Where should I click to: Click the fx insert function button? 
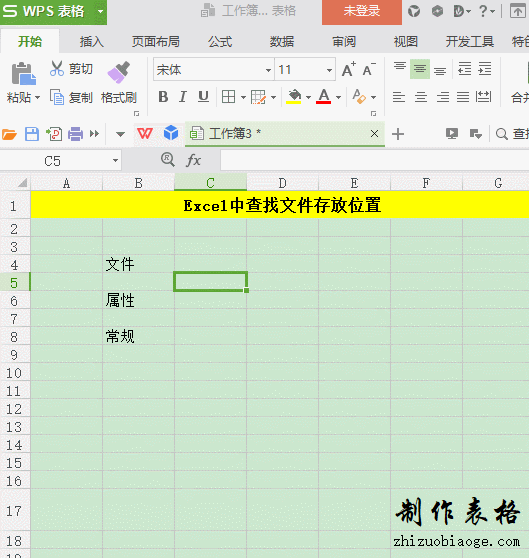[194, 160]
